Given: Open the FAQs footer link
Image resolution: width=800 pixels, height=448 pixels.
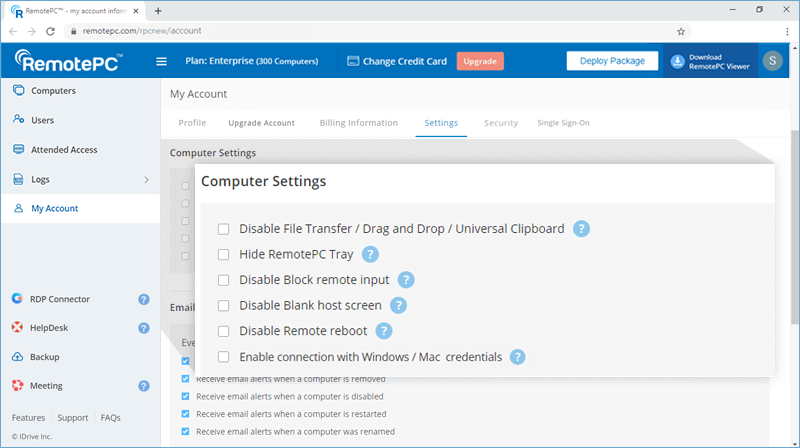Looking at the screenshot, I should (110, 417).
